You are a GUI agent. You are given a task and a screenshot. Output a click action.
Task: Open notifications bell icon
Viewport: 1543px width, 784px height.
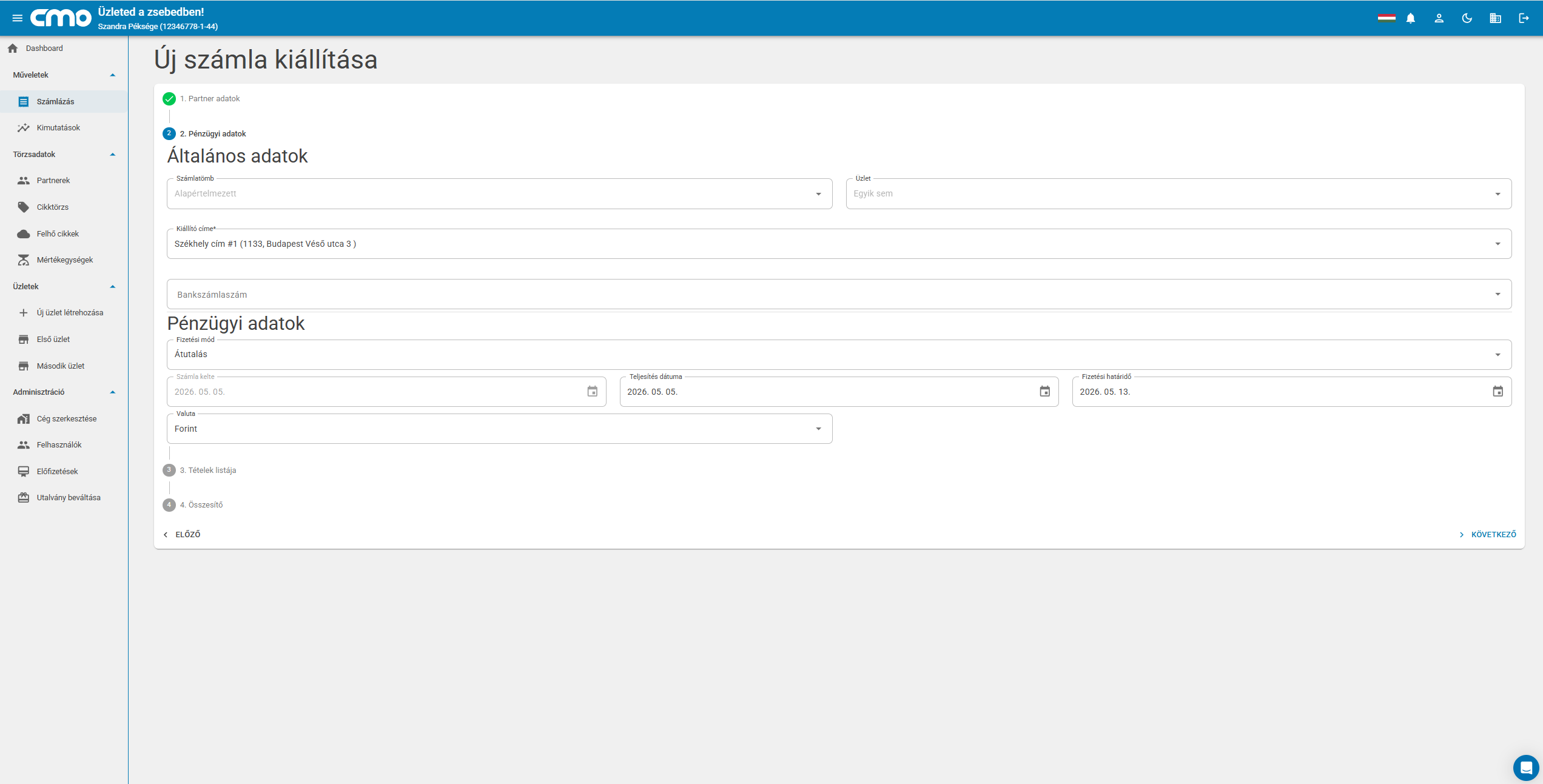point(1411,18)
